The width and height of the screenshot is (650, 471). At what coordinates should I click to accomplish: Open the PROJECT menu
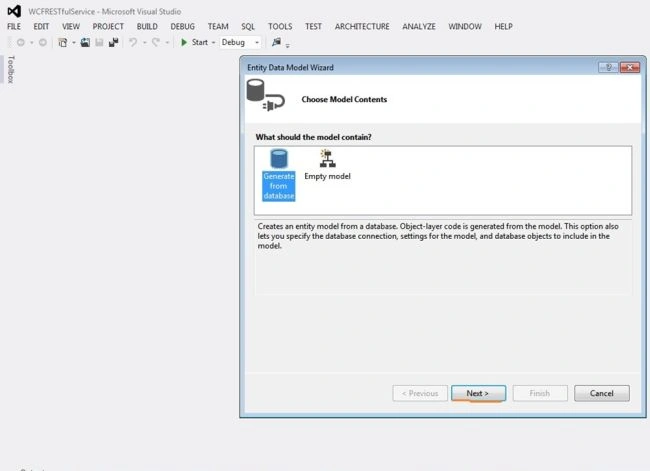108,27
